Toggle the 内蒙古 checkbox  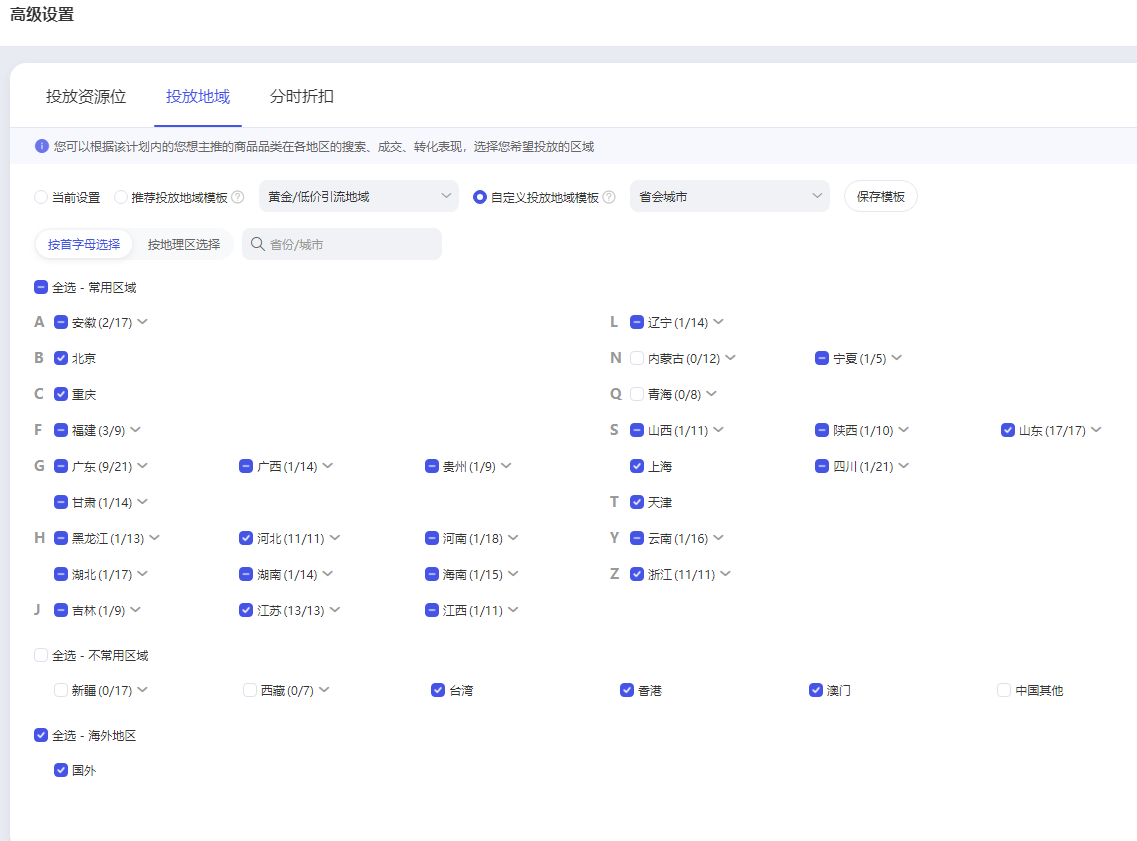click(x=637, y=358)
